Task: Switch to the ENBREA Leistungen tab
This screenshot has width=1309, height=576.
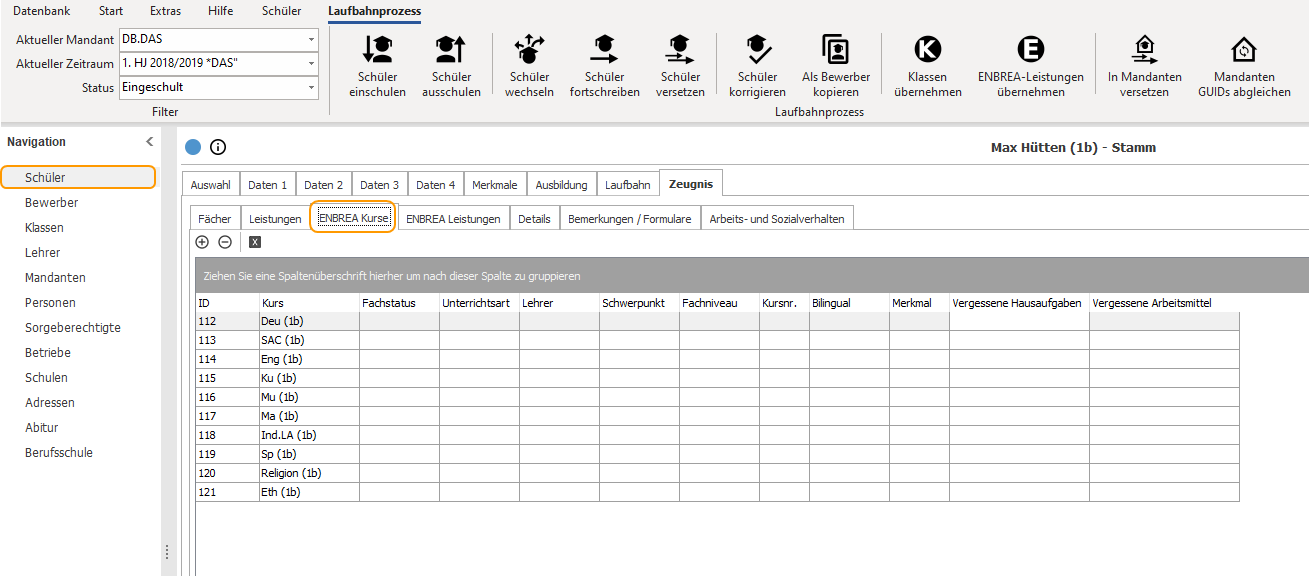Action: pyautogui.click(x=453, y=219)
